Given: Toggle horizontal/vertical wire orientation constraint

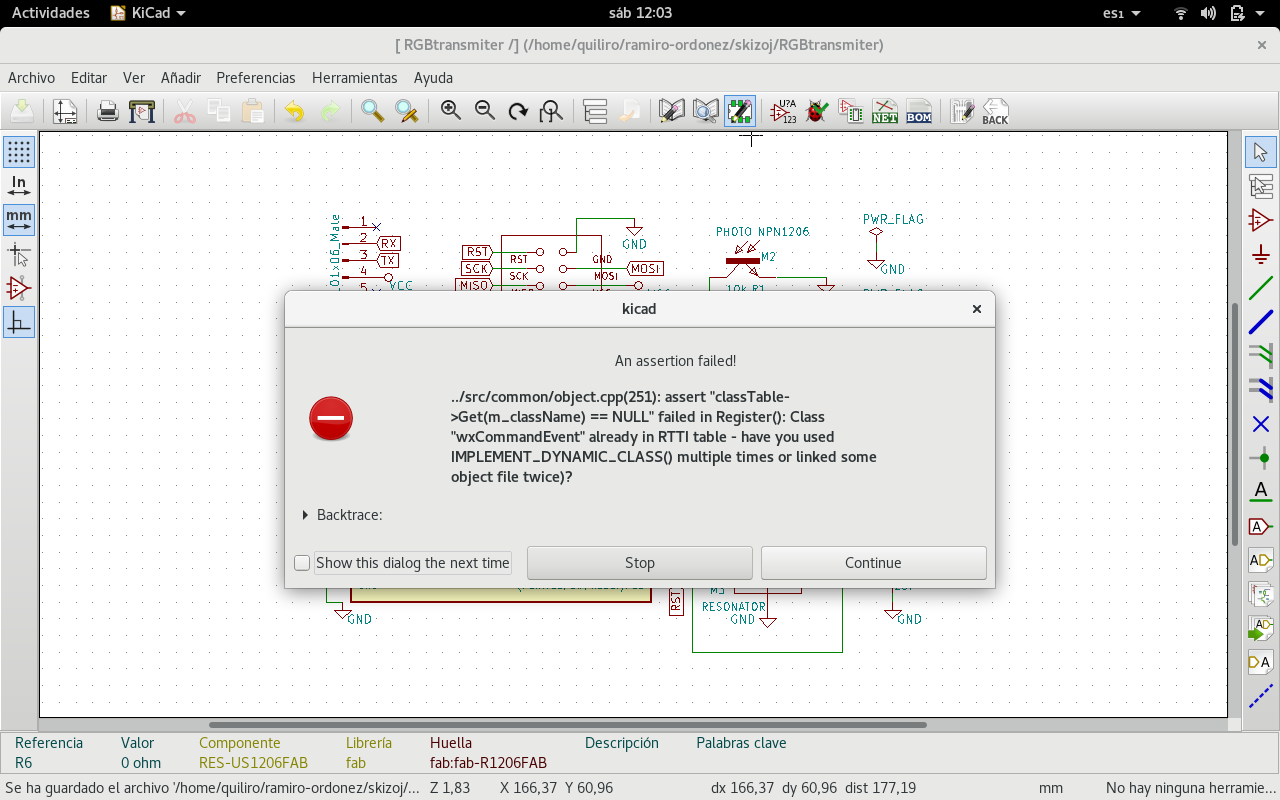Looking at the screenshot, I should pos(19,322).
